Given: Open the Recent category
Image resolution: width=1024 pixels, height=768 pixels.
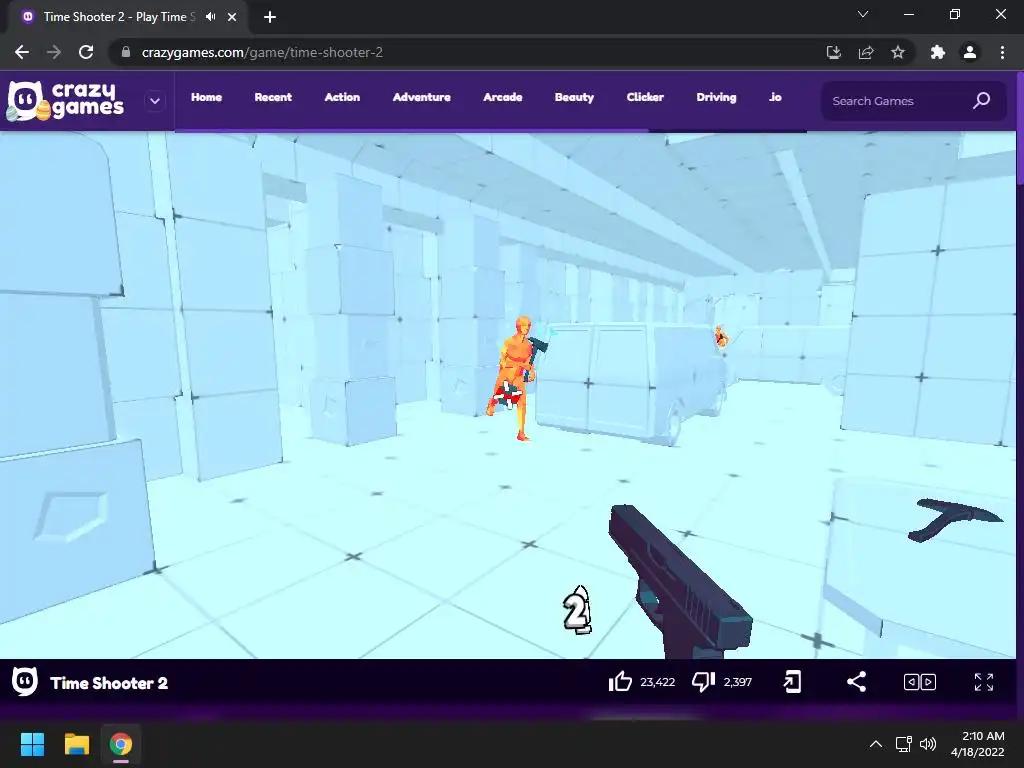Looking at the screenshot, I should (273, 97).
